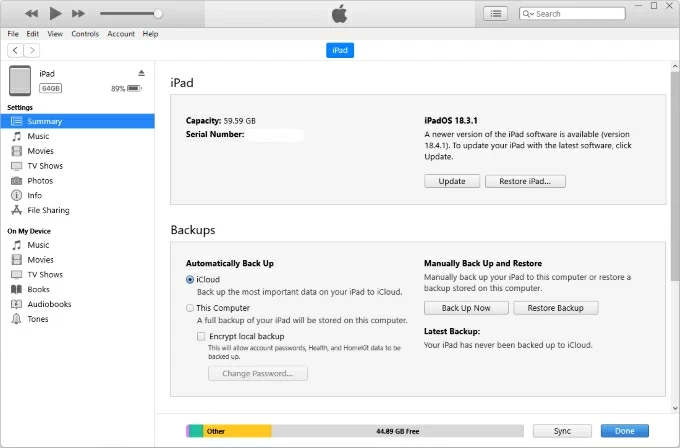Click the Fast-forward next track icon
Image resolution: width=680 pixels, height=448 pixels.
pyautogui.click(x=79, y=13)
